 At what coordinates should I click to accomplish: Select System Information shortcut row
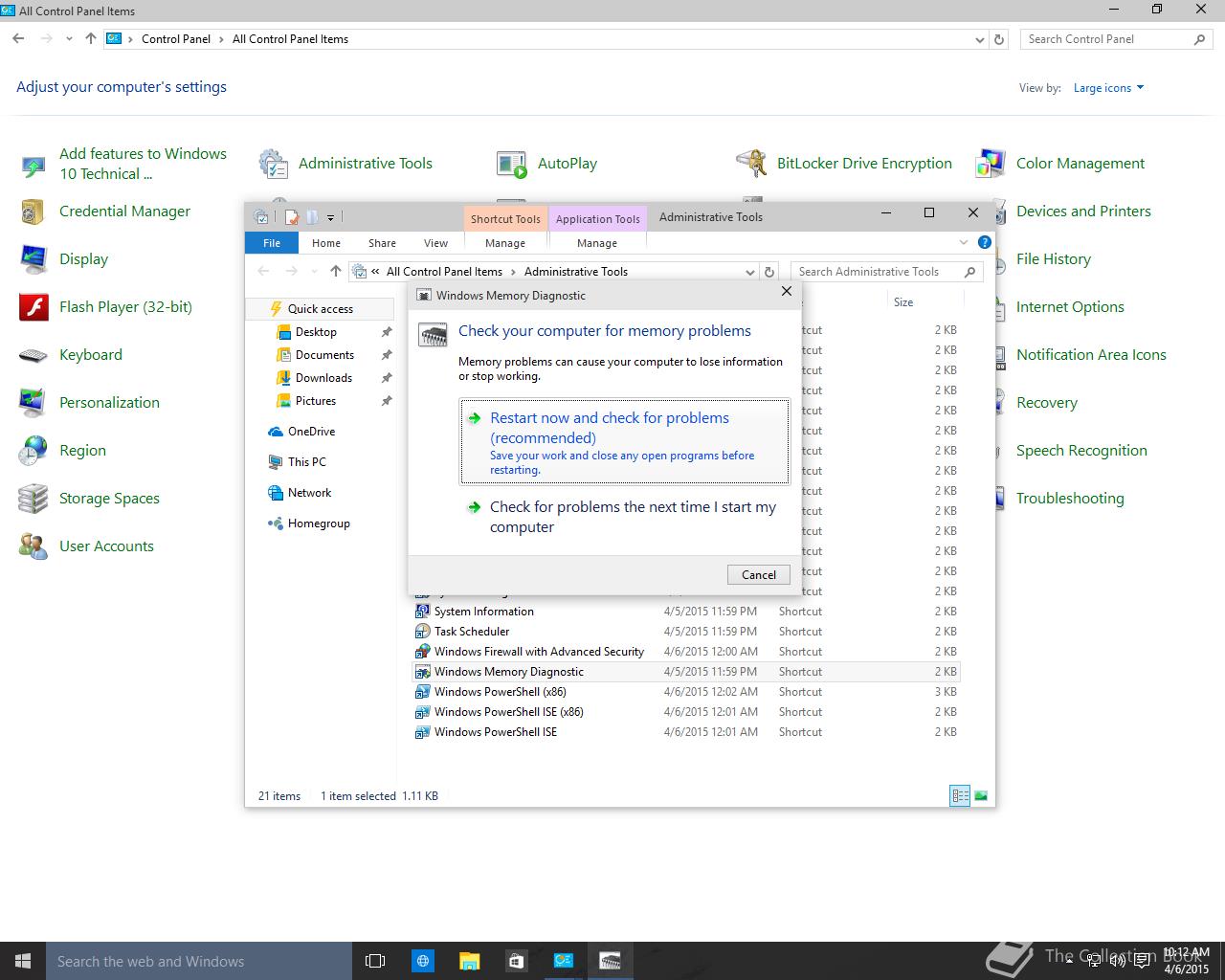point(685,612)
